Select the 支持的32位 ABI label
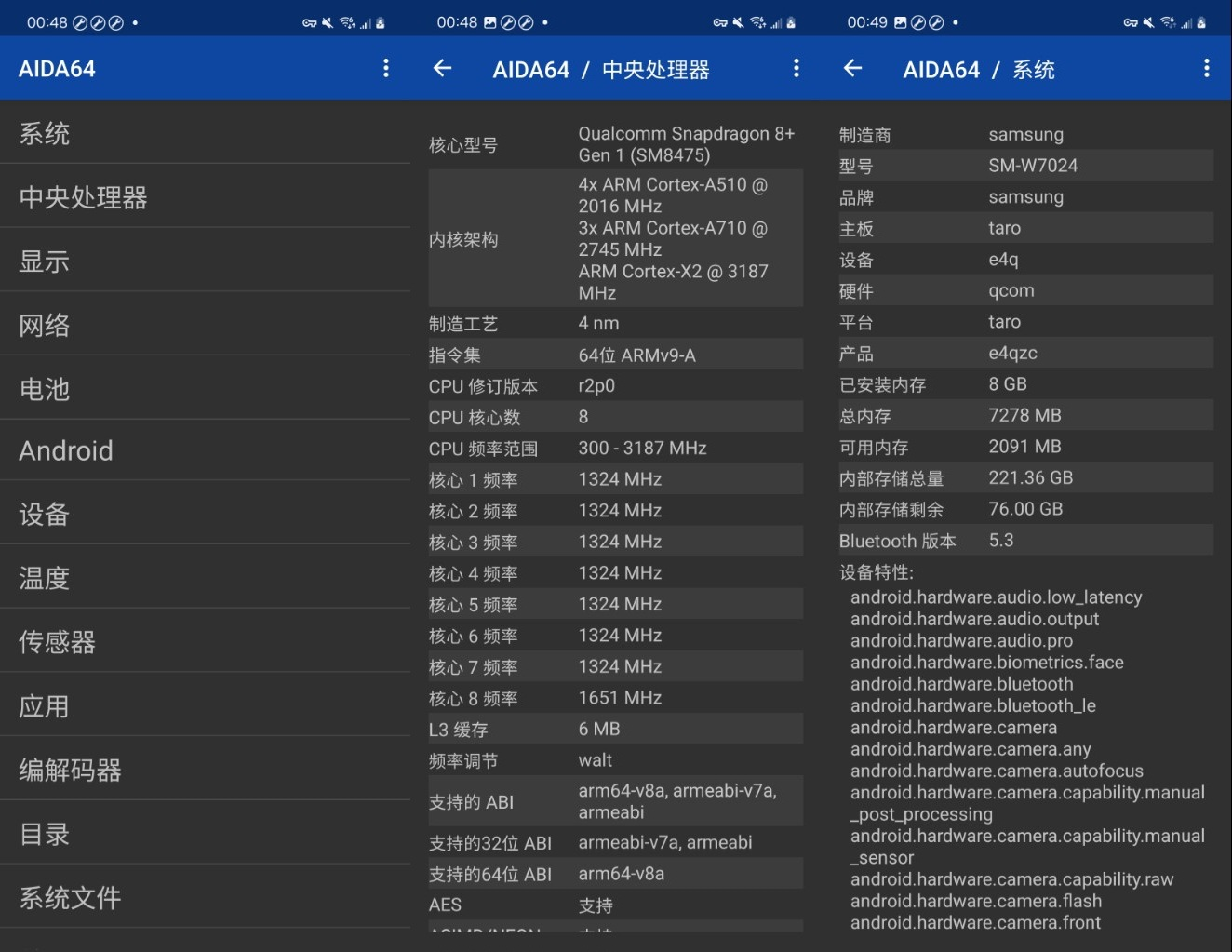Image resolution: width=1232 pixels, height=952 pixels. [x=490, y=843]
